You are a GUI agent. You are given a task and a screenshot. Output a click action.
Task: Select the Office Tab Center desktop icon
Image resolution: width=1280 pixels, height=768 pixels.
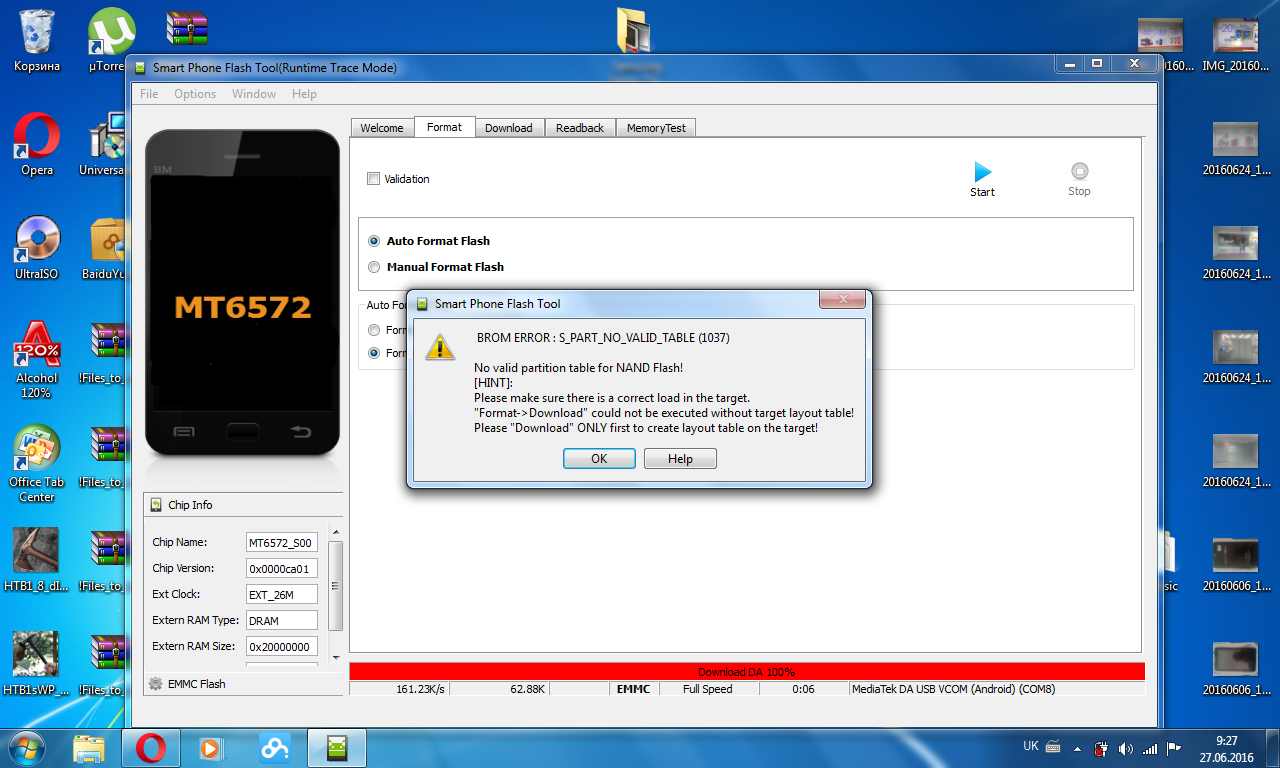(37, 448)
